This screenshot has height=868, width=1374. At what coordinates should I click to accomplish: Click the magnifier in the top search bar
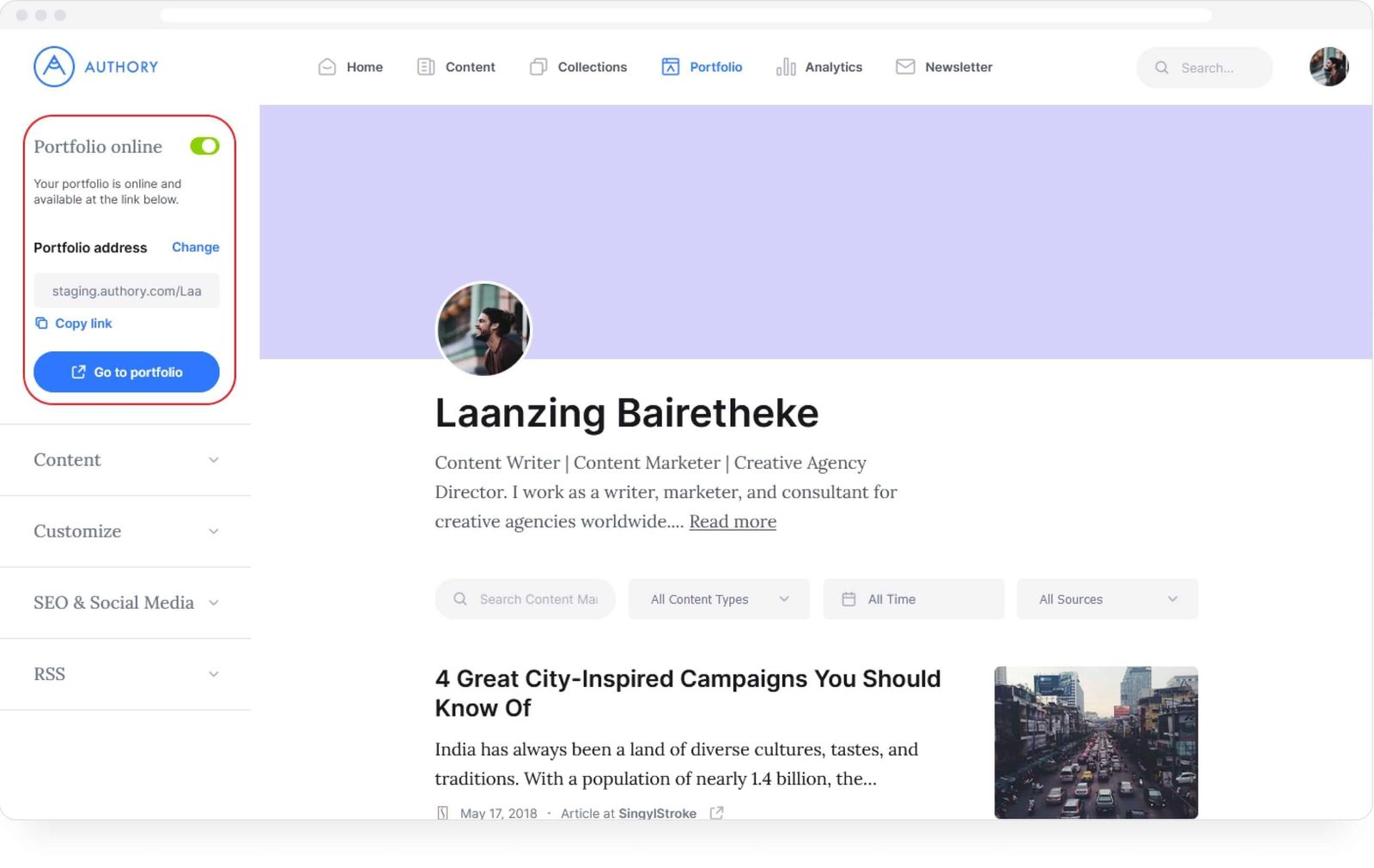tap(1161, 68)
